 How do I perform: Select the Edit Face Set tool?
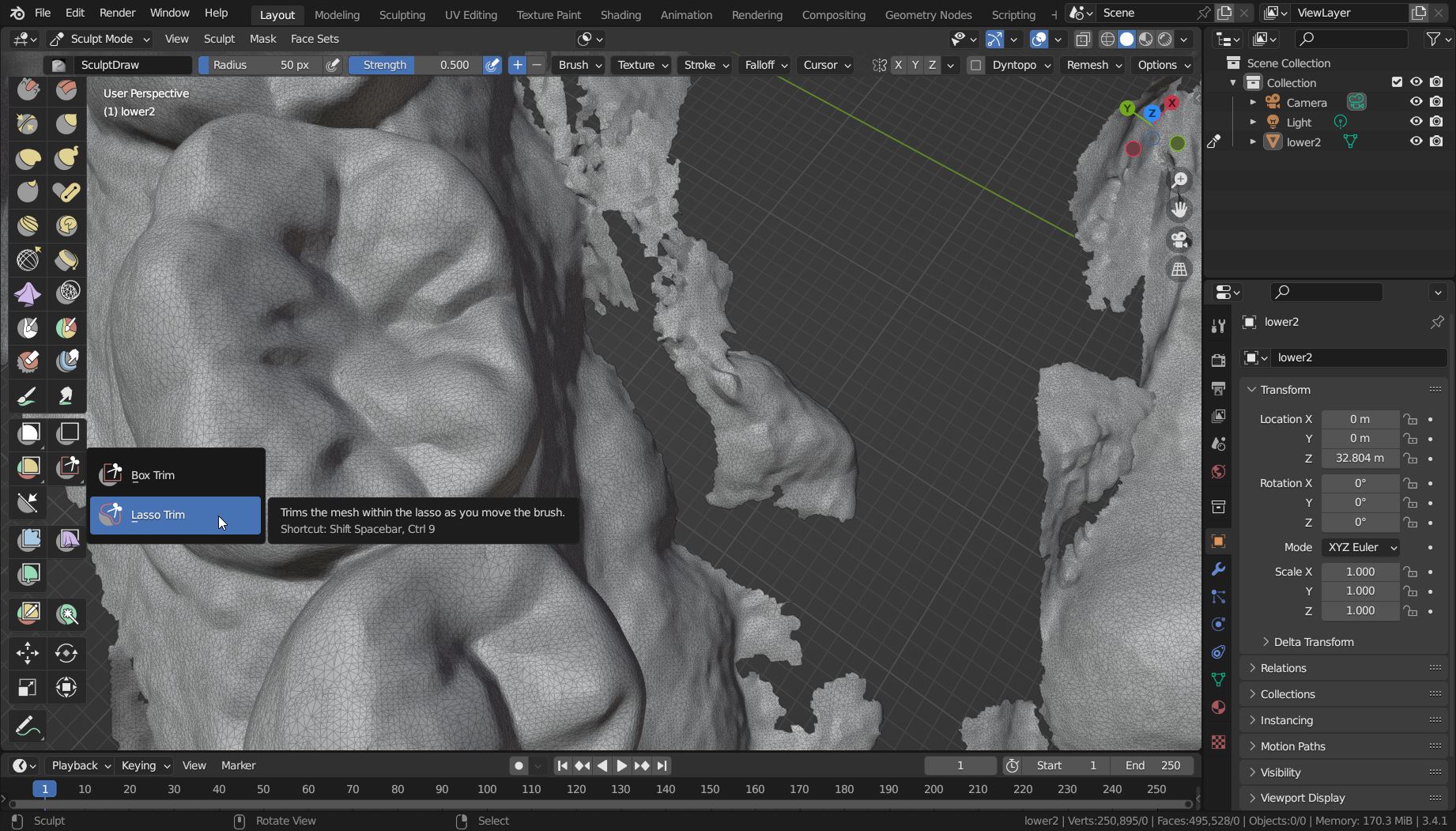(x=28, y=613)
